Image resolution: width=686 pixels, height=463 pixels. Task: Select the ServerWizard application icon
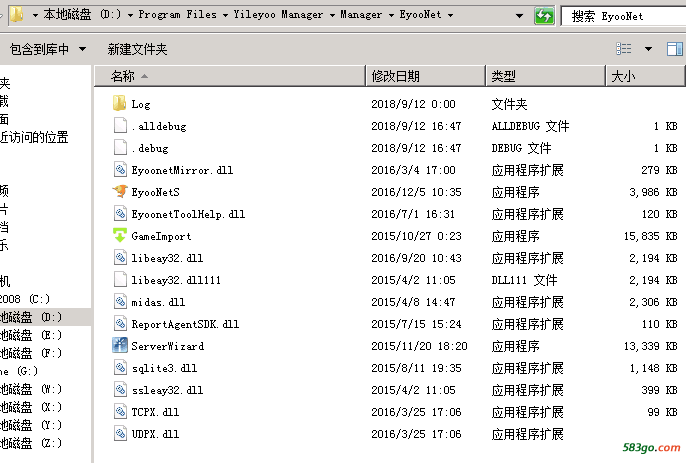pos(120,345)
